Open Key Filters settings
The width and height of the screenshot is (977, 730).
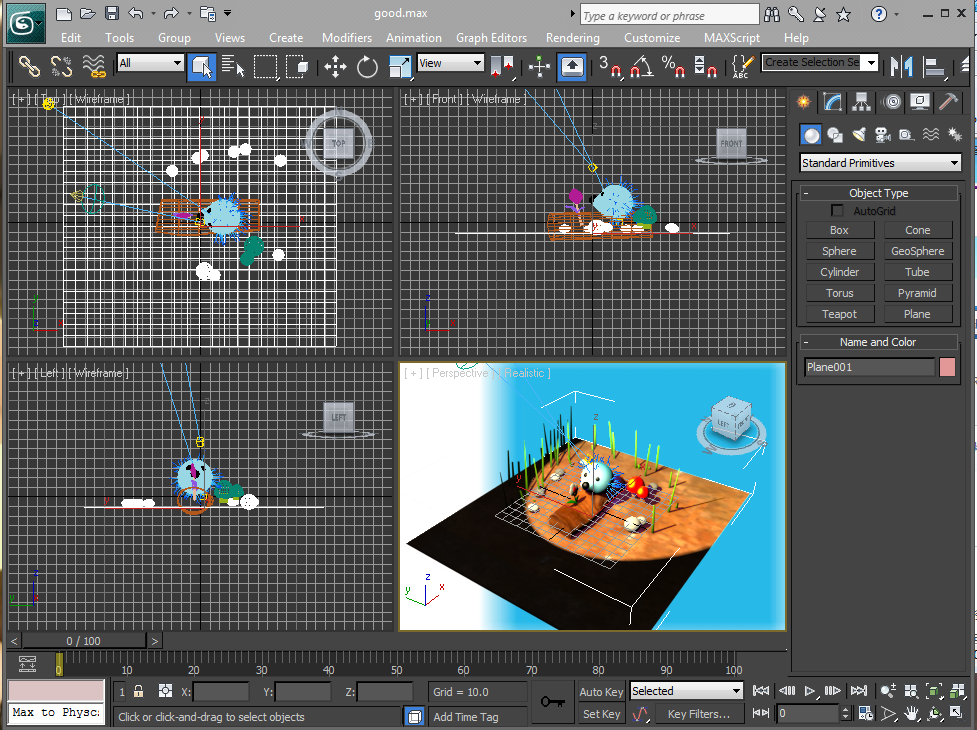tap(698, 714)
